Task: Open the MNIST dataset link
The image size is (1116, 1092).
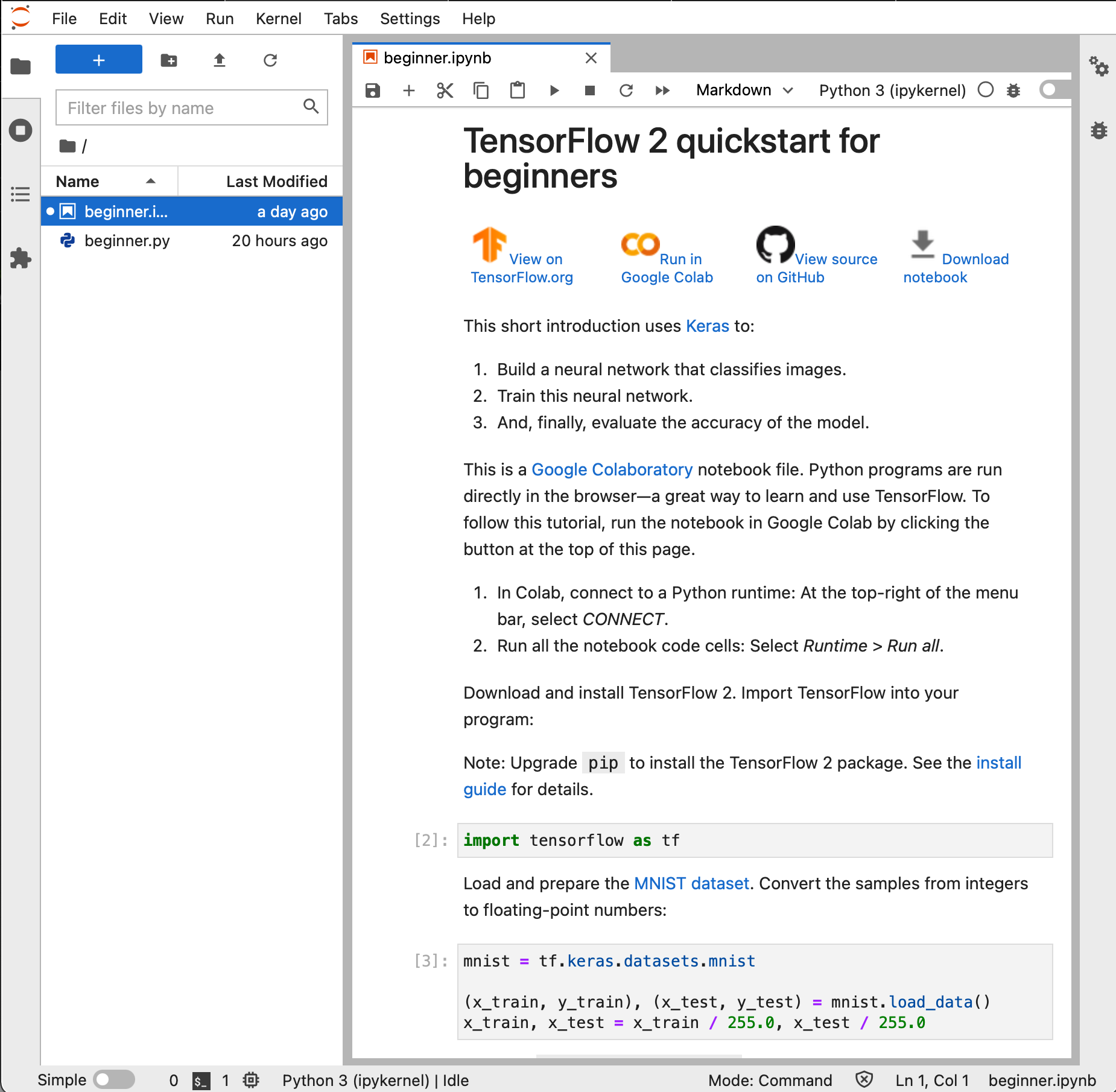Action: (x=691, y=883)
